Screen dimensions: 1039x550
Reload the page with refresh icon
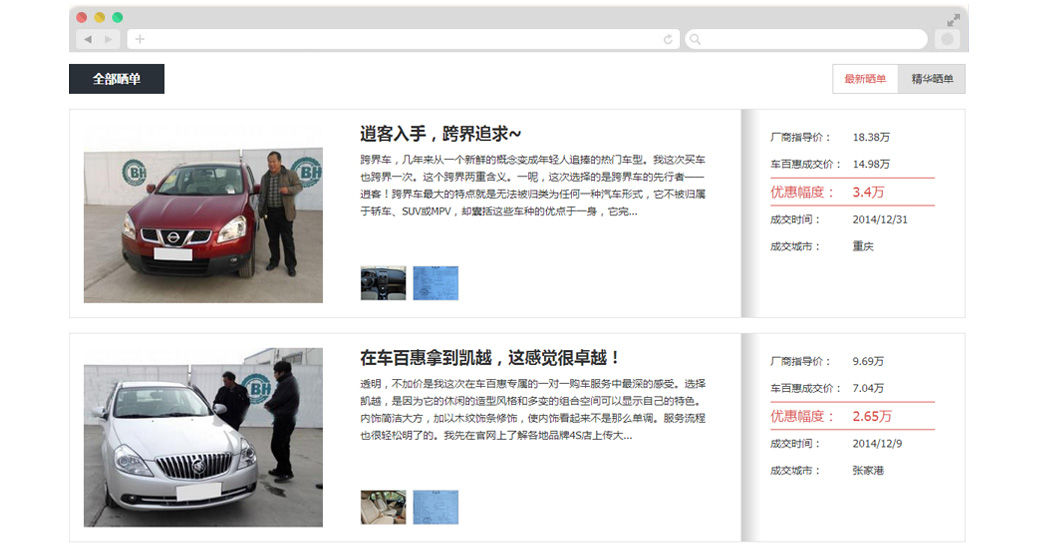[x=668, y=40]
